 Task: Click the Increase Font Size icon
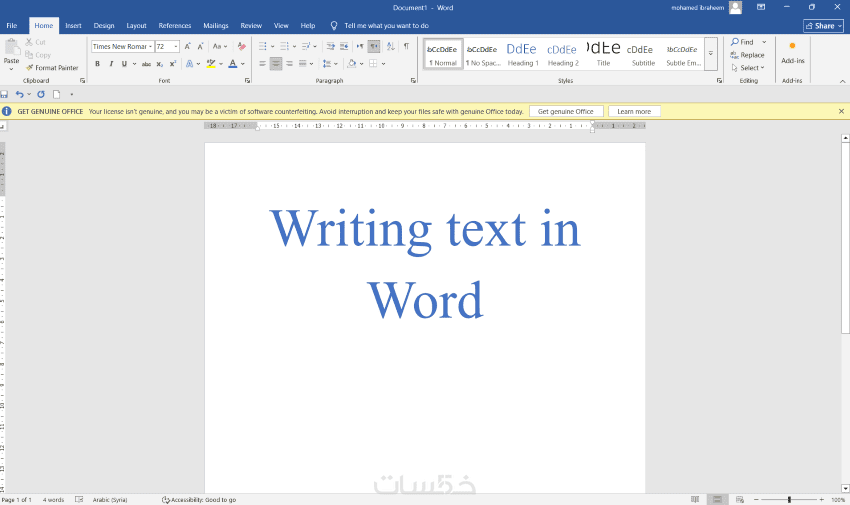187,46
